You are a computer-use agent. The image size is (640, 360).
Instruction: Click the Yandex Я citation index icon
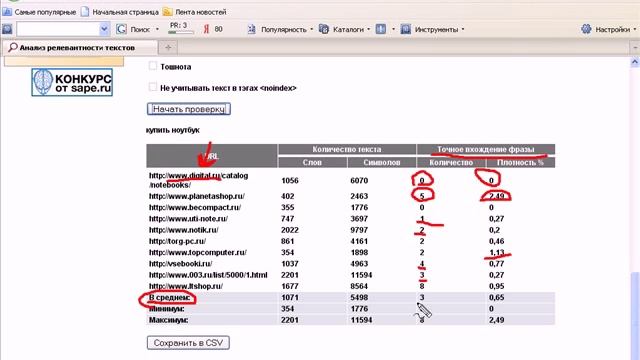pos(206,29)
